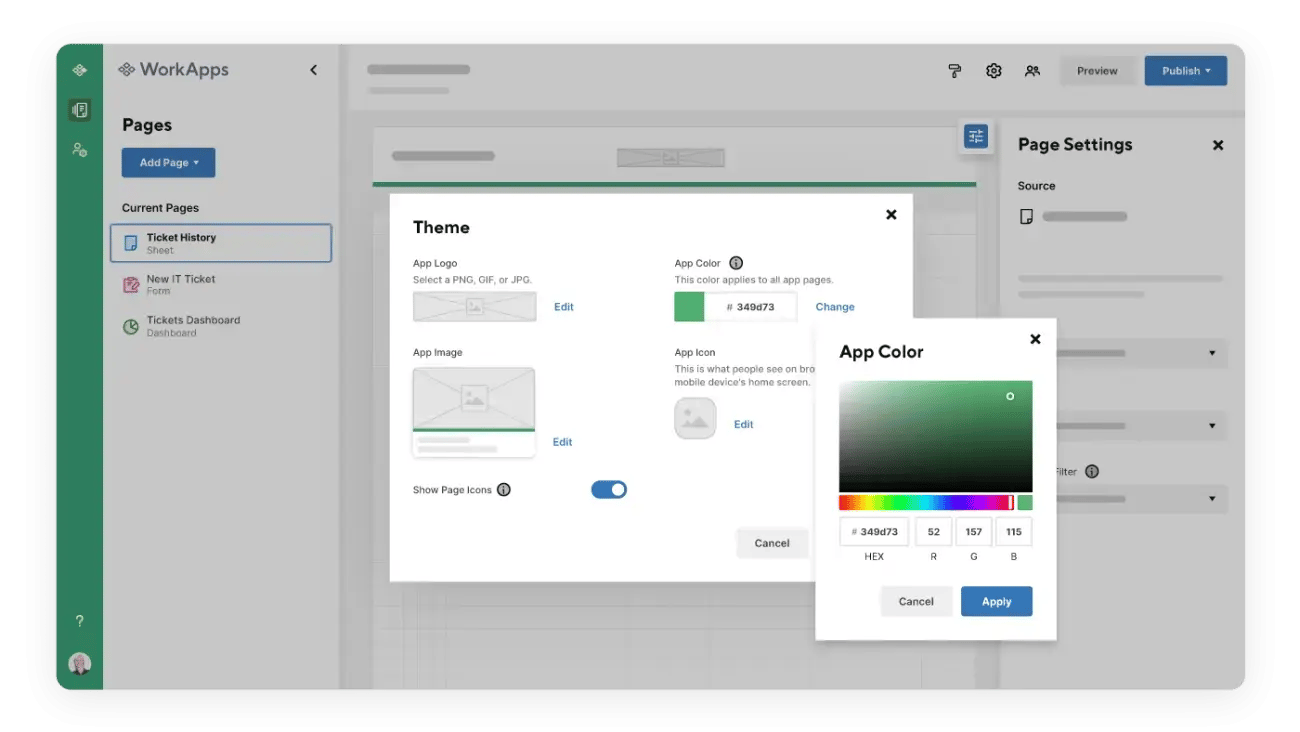Viewport: 1300px width, 732px height.
Task: Click Apply in the App Color picker
Action: tap(996, 602)
